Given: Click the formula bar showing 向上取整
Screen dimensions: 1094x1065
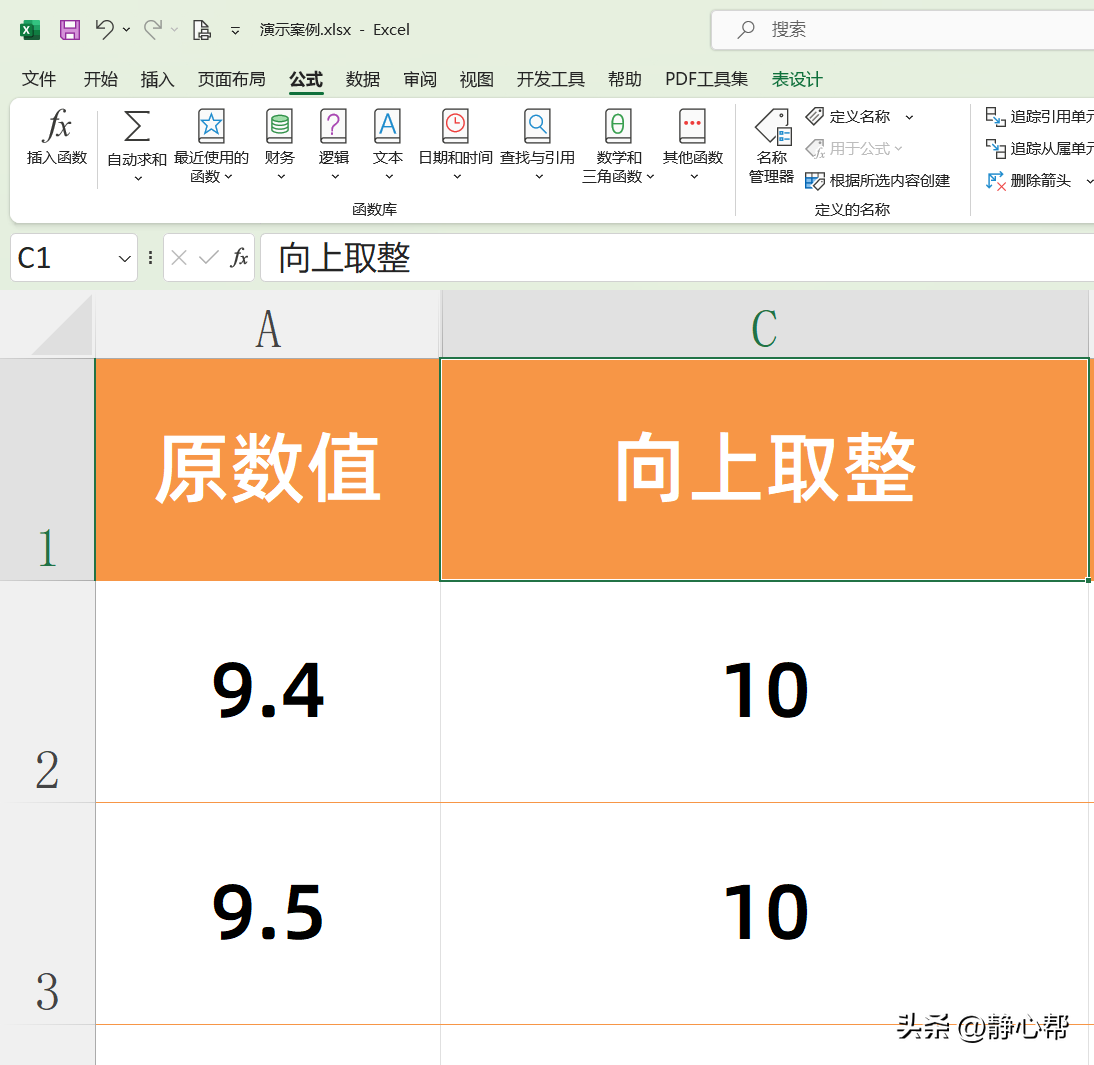Looking at the screenshot, I should (x=677, y=258).
